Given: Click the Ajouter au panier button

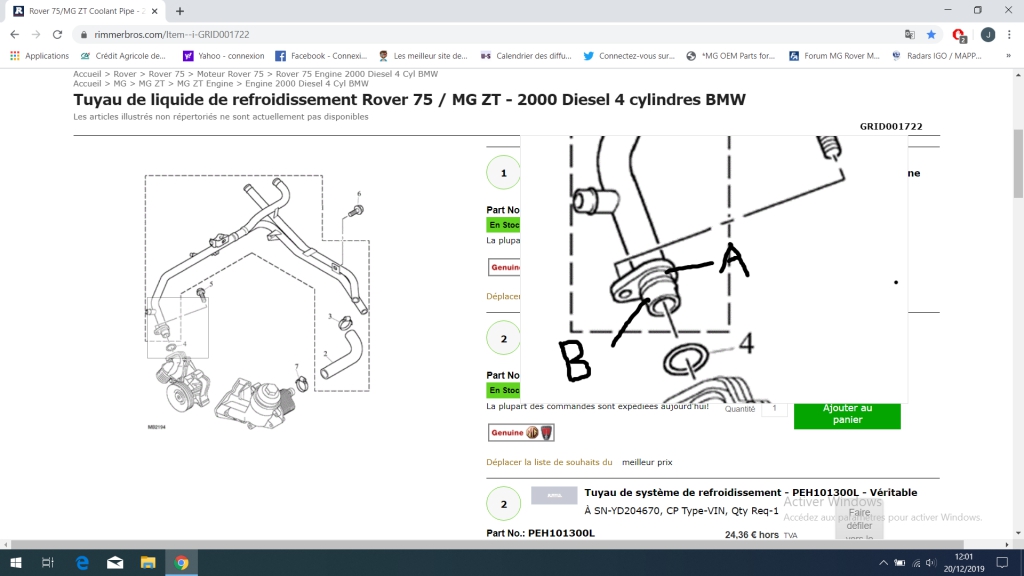Looking at the screenshot, I should tap(847, 414).
